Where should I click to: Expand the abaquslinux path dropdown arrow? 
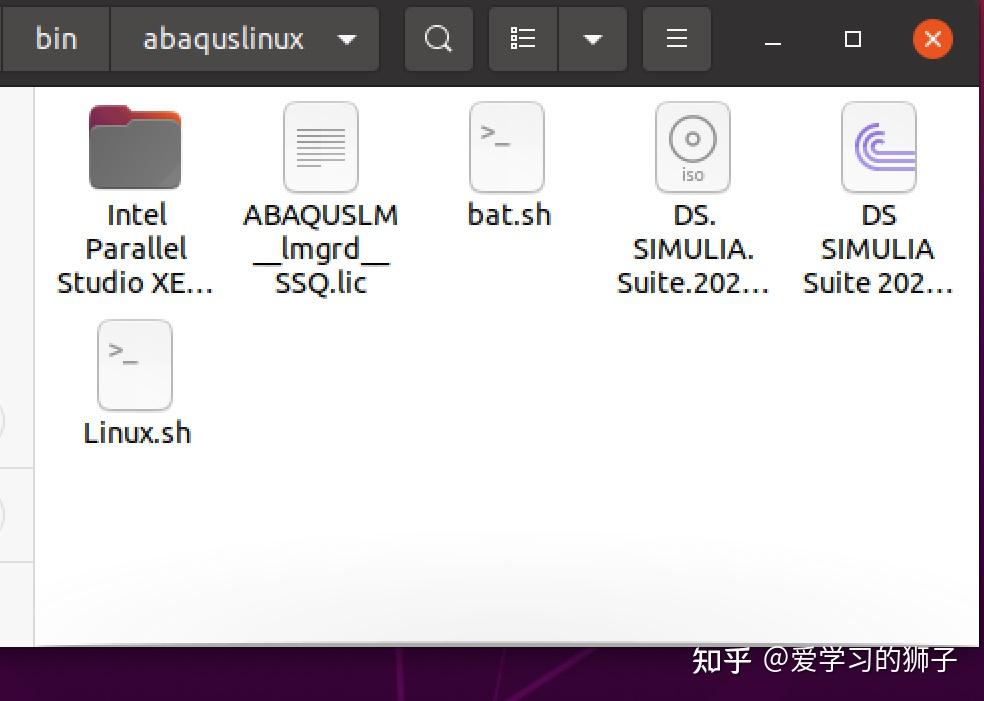345,39
